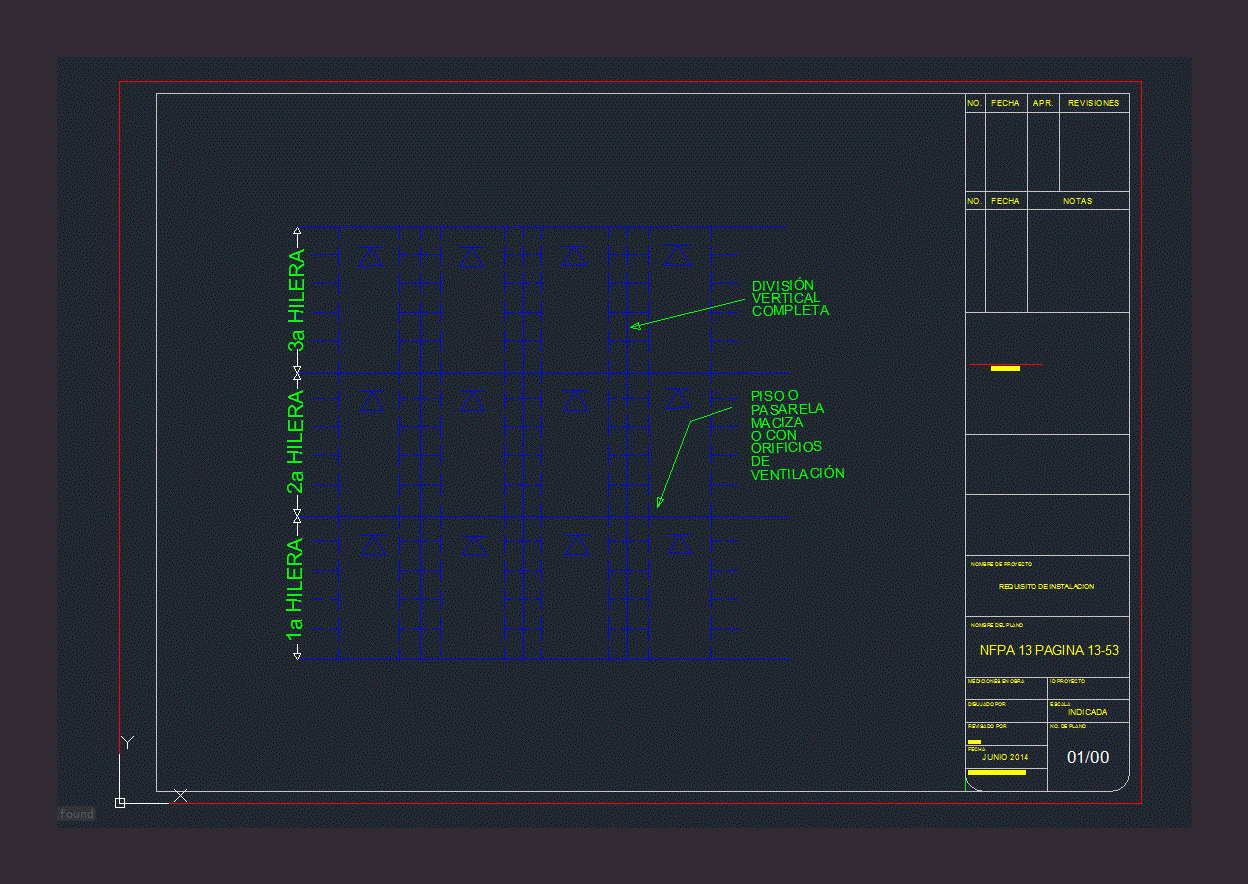Viewport: 1248px width, 884px height.
Task: Pick the '3a HILERA' vertical label
Action: coord(297,300)
